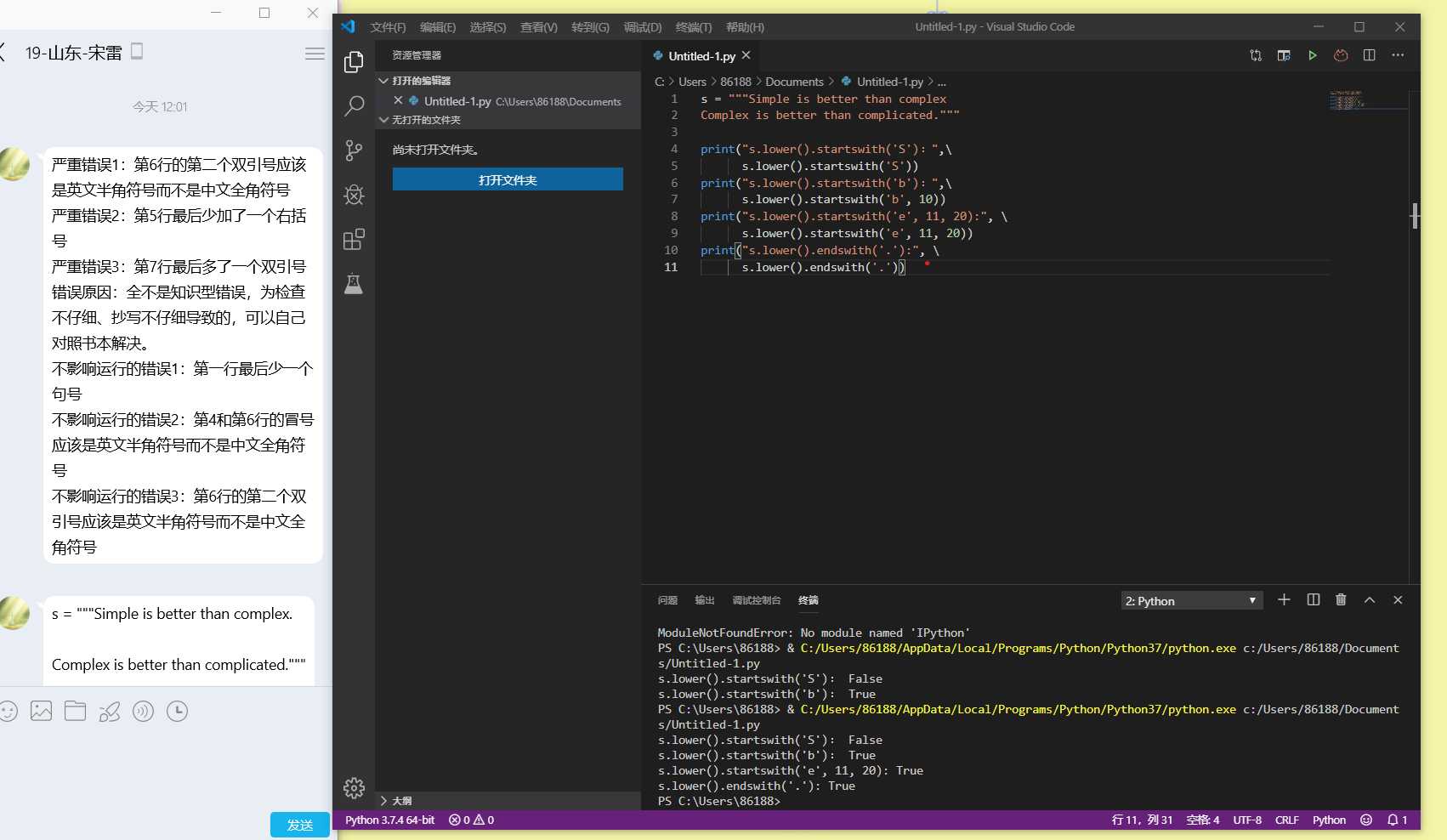The height and width of the screenshot is (840, 1447).
Task: Split the editor with split icon
Action: (1369, 55)
